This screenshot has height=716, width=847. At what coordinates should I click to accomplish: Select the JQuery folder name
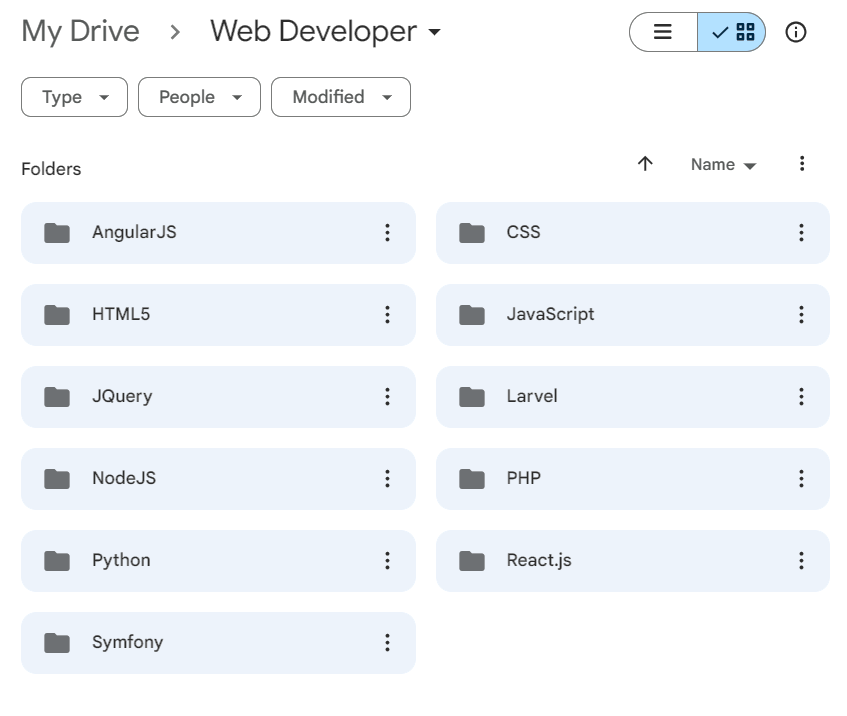click(x=122, y=397)
